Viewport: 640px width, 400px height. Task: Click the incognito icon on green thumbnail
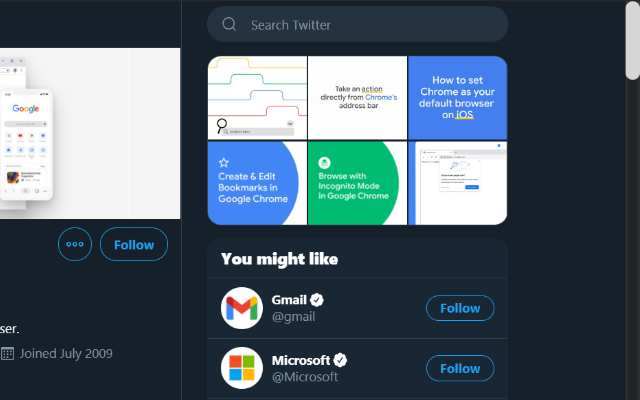[x=324, y=163]
